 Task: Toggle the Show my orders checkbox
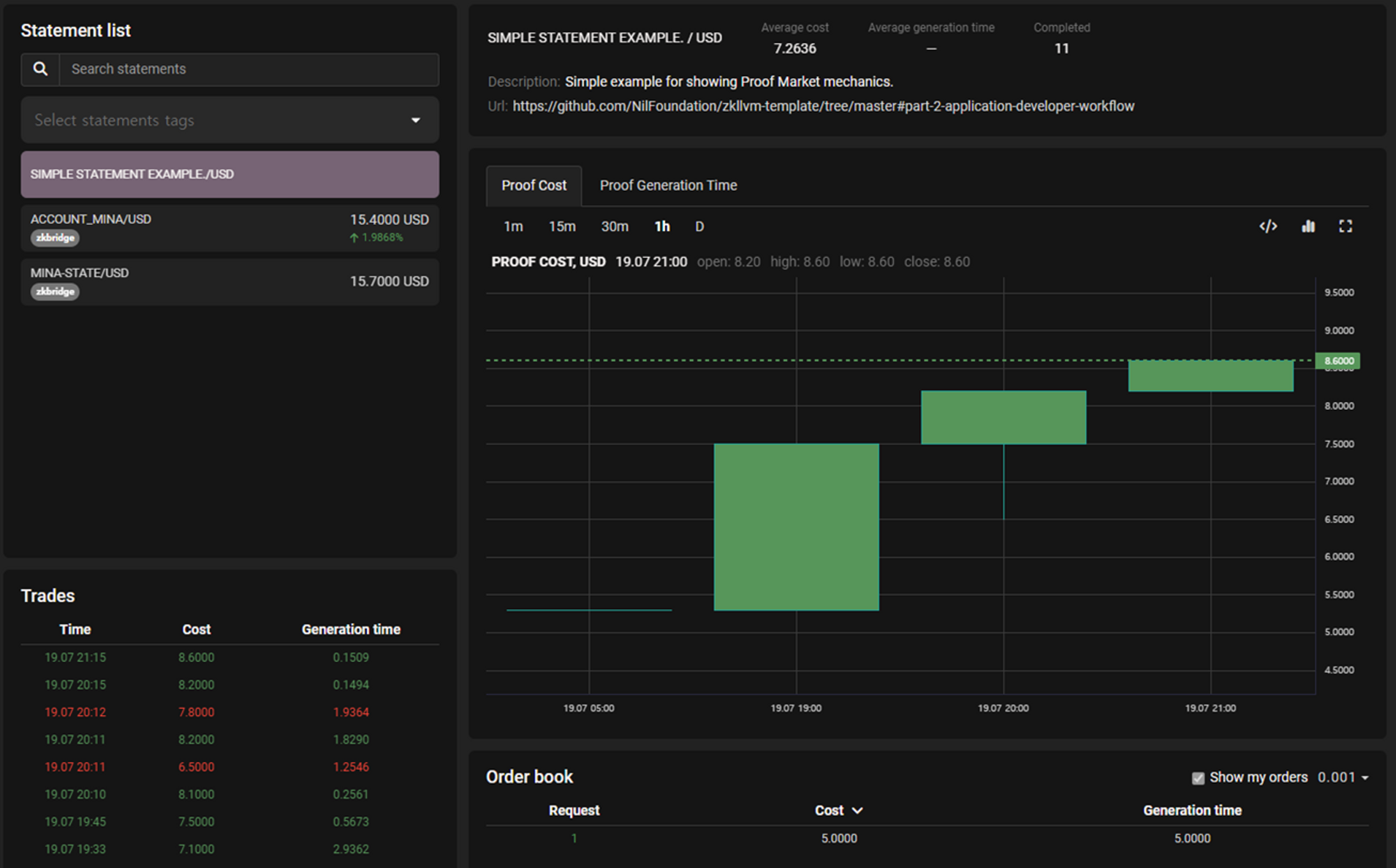tap(1197, 778)
